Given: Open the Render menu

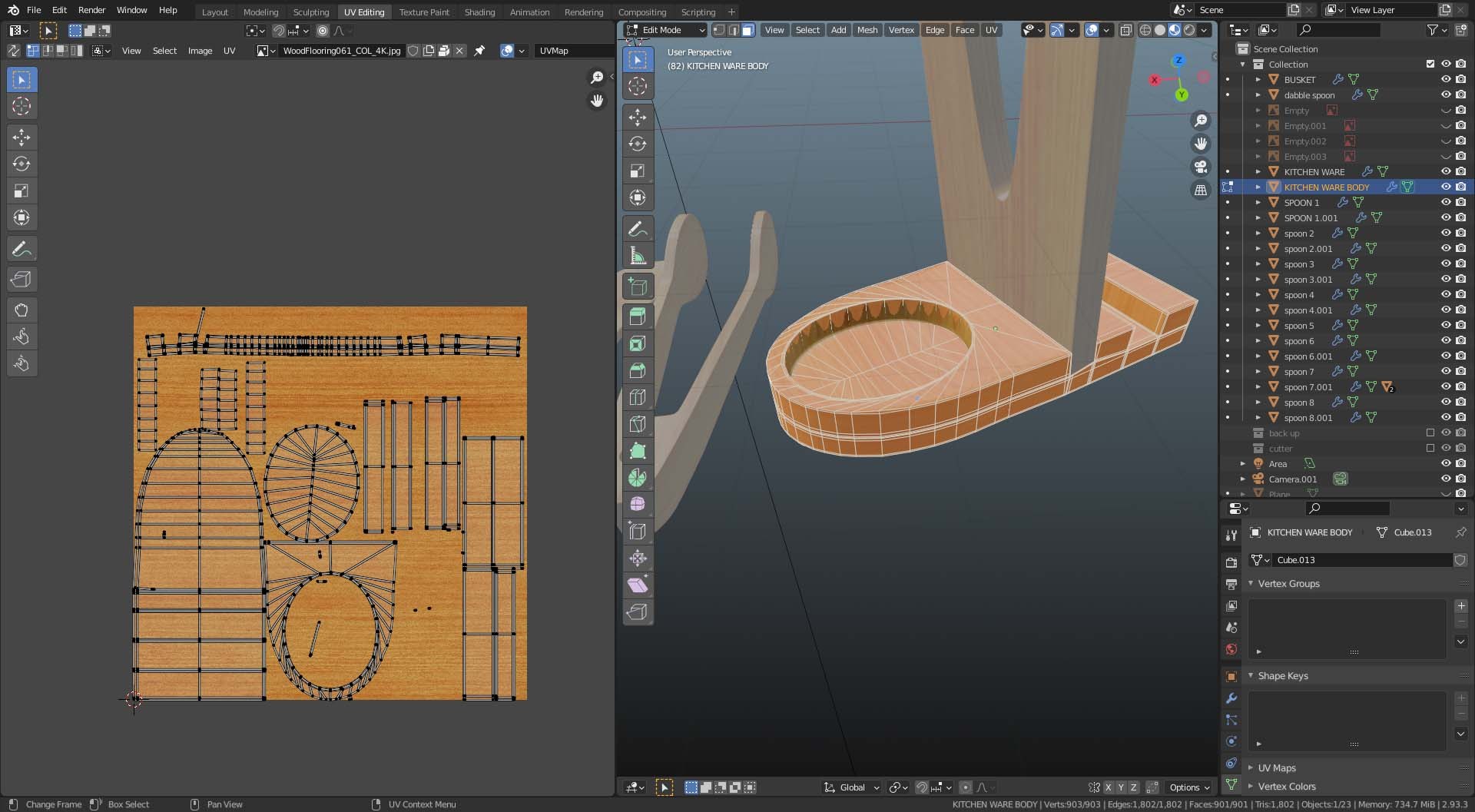Looking at the screenshot, I should click(x=91, y=10).
